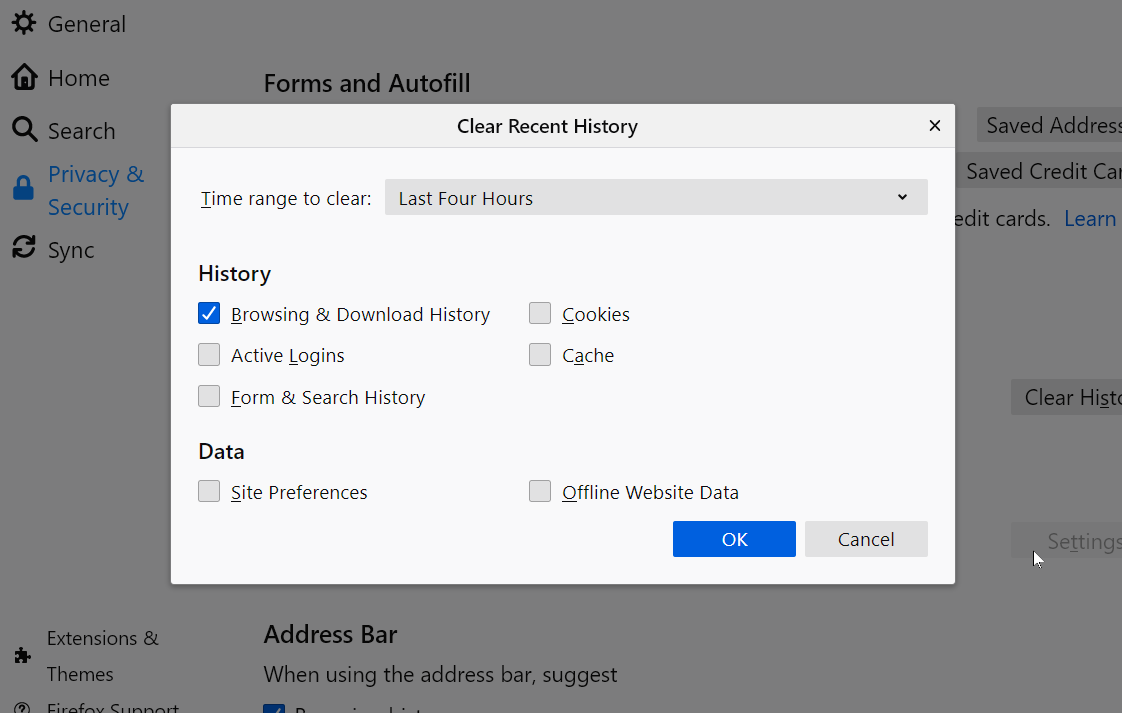Open Firefox Support question mark icon
The height and width of the screenshot is (713, 1122).
click(22, 707)
